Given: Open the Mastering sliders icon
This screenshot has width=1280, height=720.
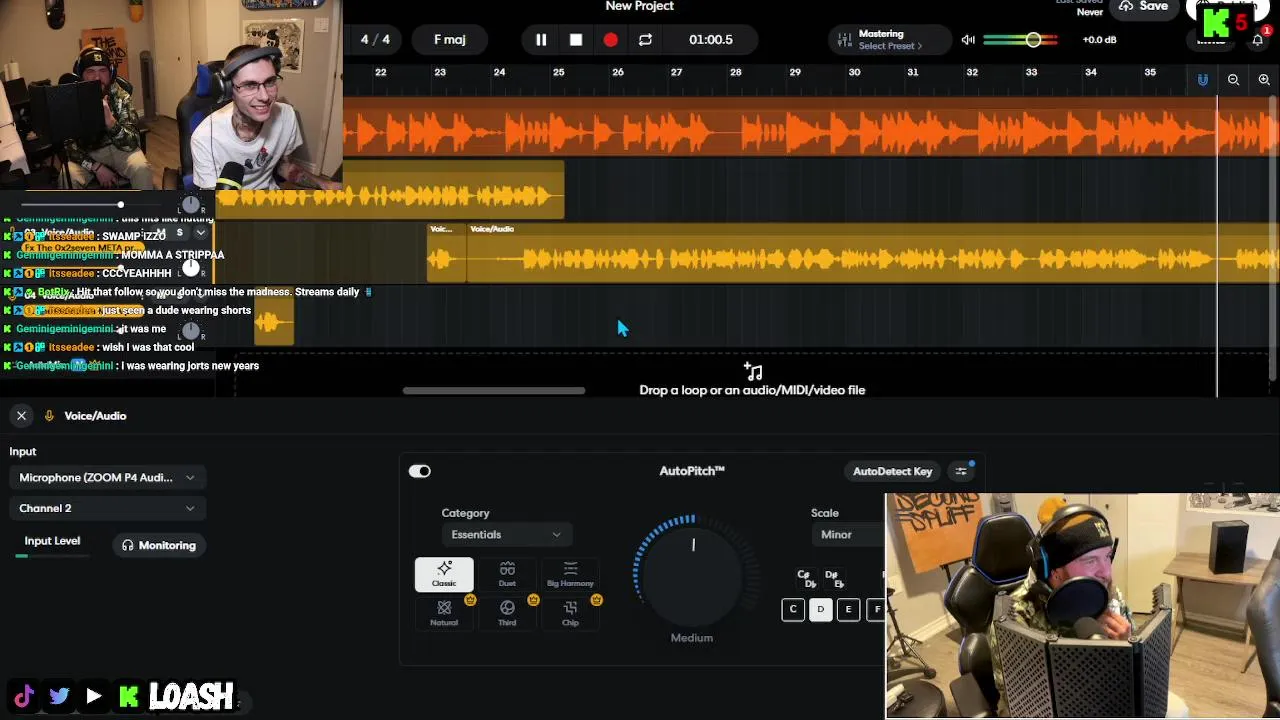Looking at the screenshot, I should pos(845,40).
